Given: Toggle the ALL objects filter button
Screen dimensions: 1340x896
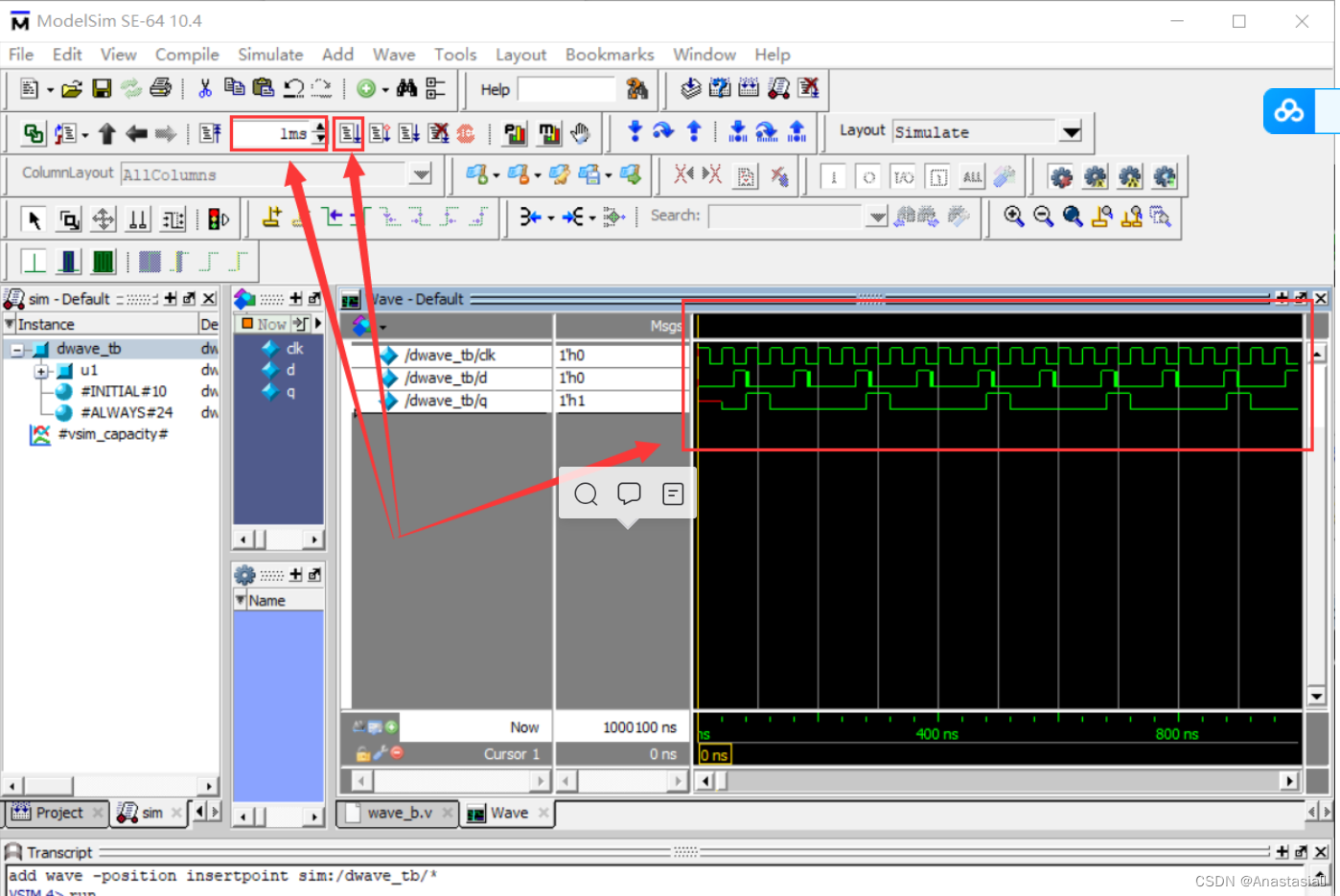Looking at the screenshot, I should (972, 176).
